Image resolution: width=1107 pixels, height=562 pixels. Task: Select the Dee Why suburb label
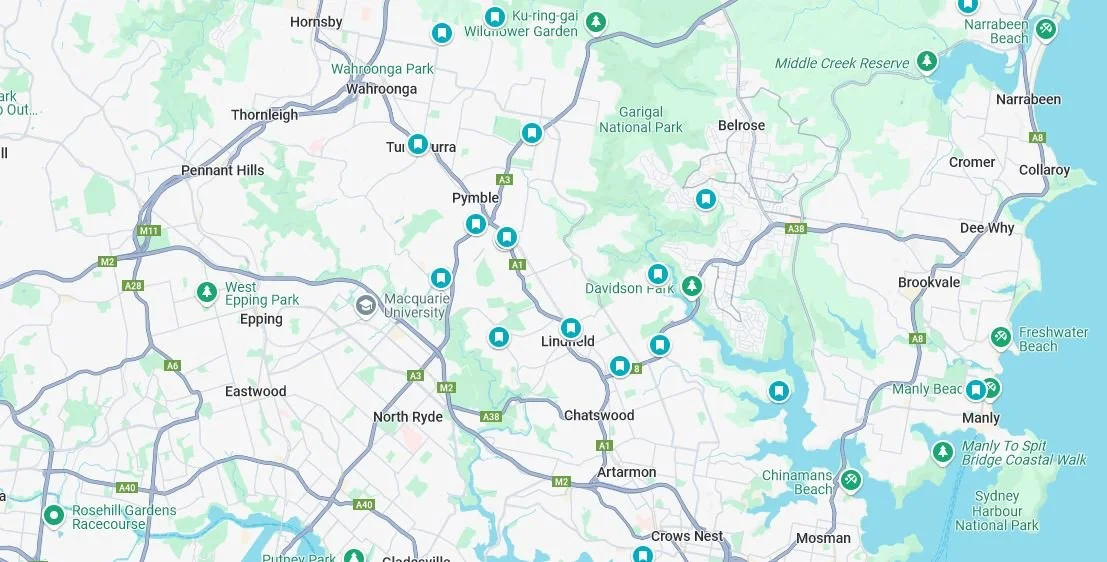[x=987, y=228]
